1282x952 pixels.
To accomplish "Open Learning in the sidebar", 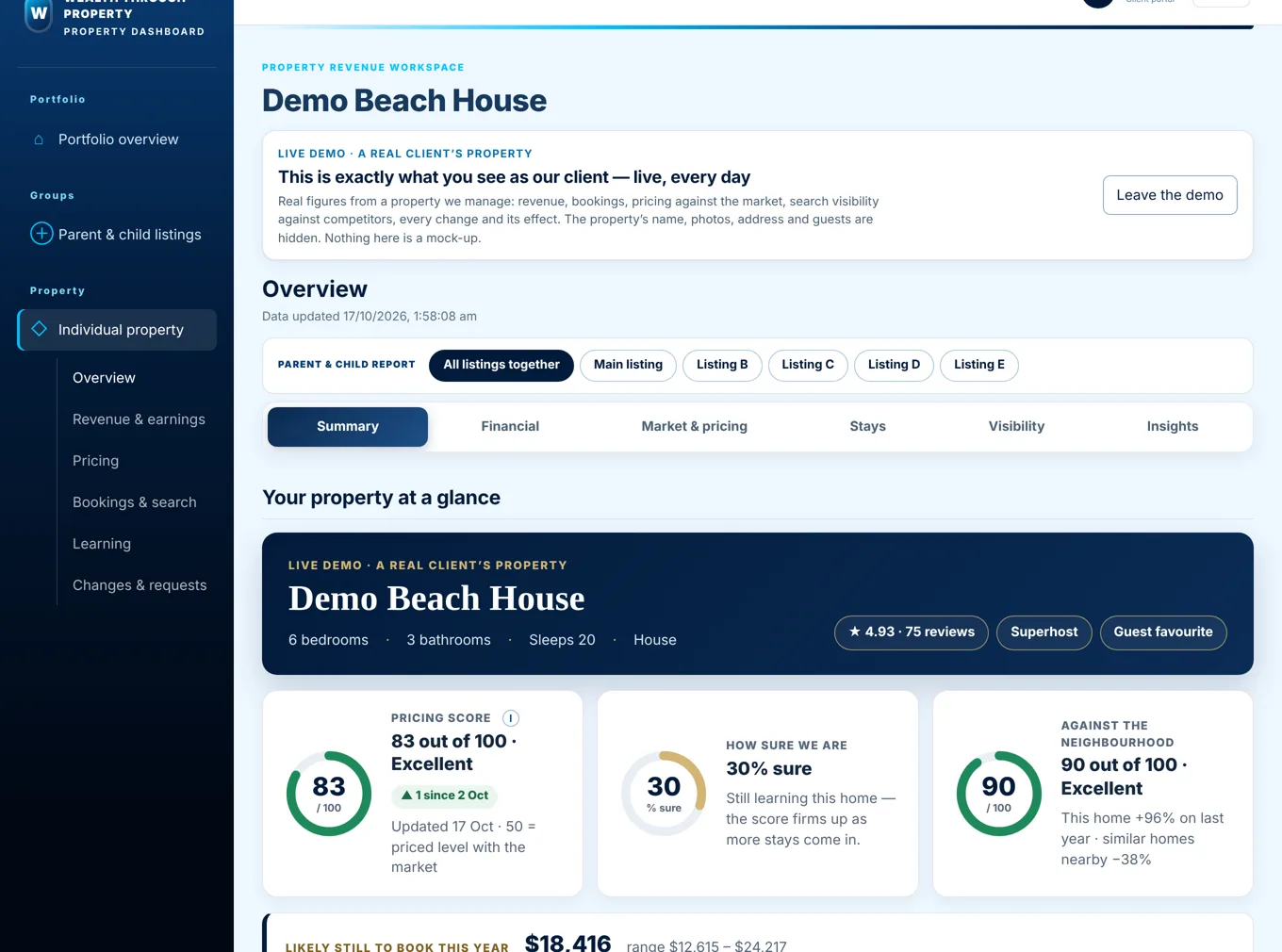I will 102,544.
